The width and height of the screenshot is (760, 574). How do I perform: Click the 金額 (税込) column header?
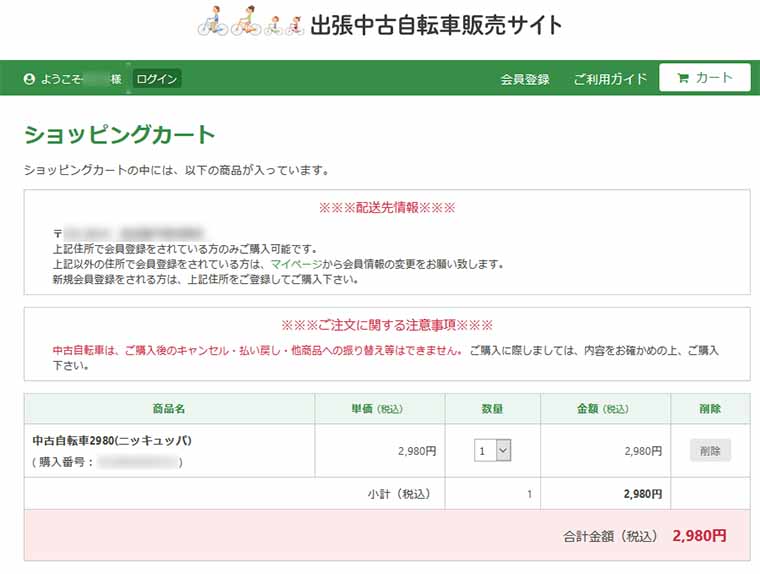603,409
